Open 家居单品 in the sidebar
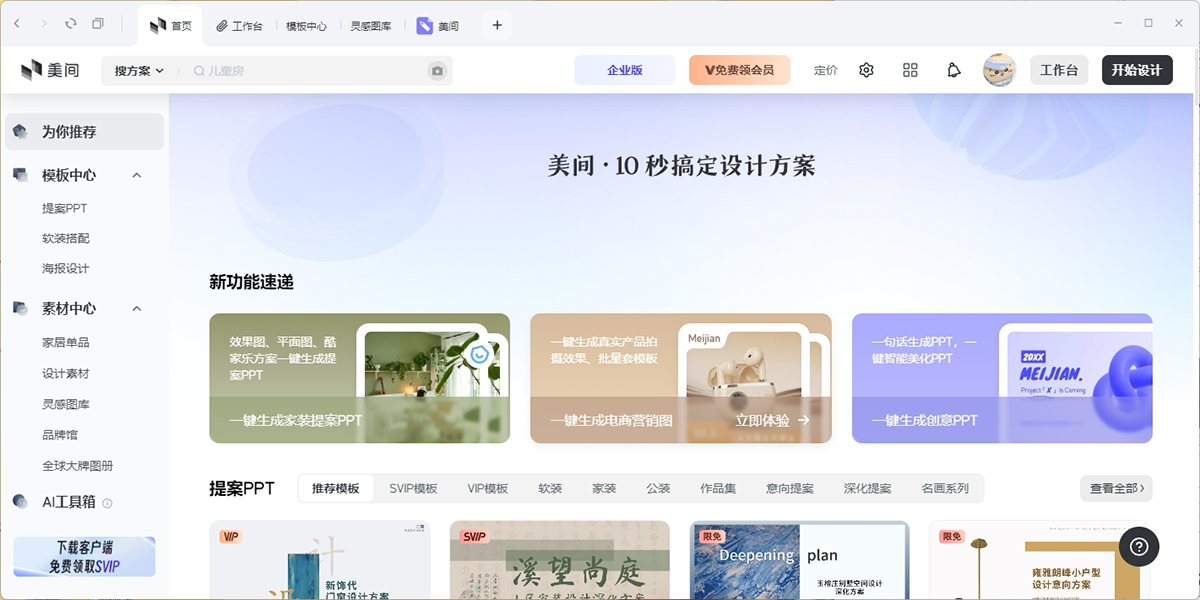The width and height of the screenshot is (1200, 600). (x=66, y=342)
